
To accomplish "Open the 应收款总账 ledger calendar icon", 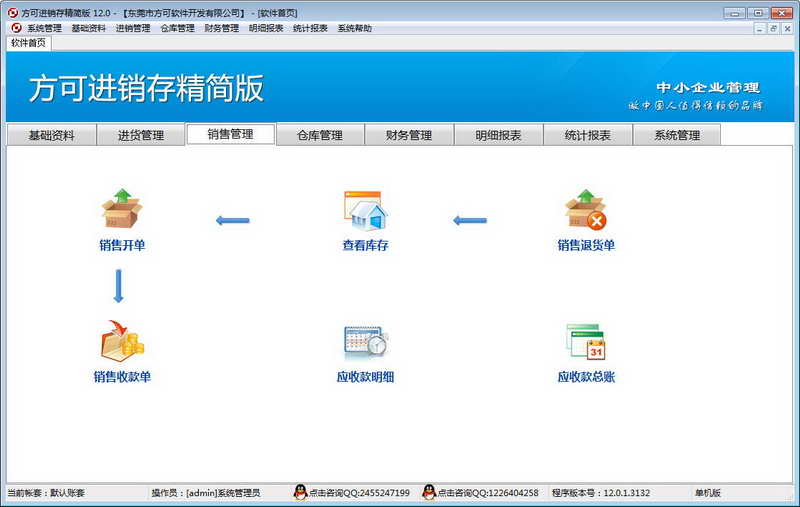I will [x=586, y=342].
